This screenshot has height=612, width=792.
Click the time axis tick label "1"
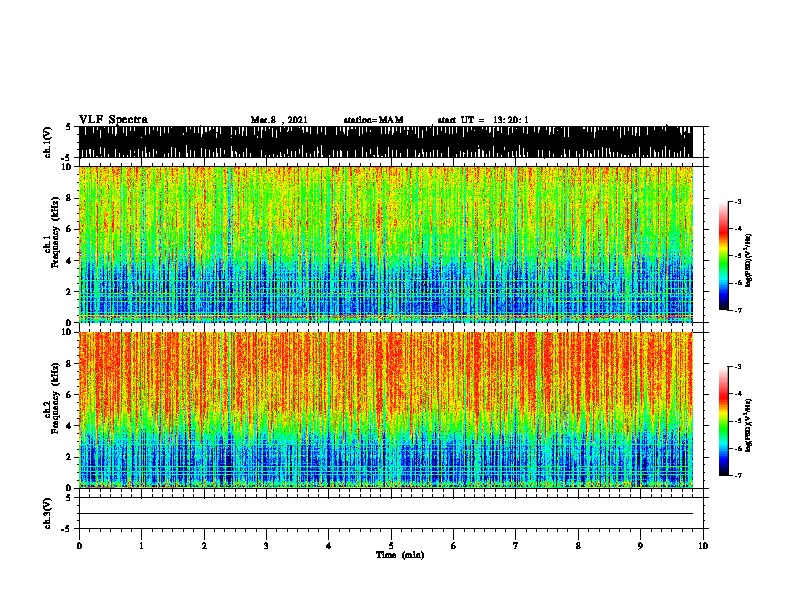tap(141, 545)
